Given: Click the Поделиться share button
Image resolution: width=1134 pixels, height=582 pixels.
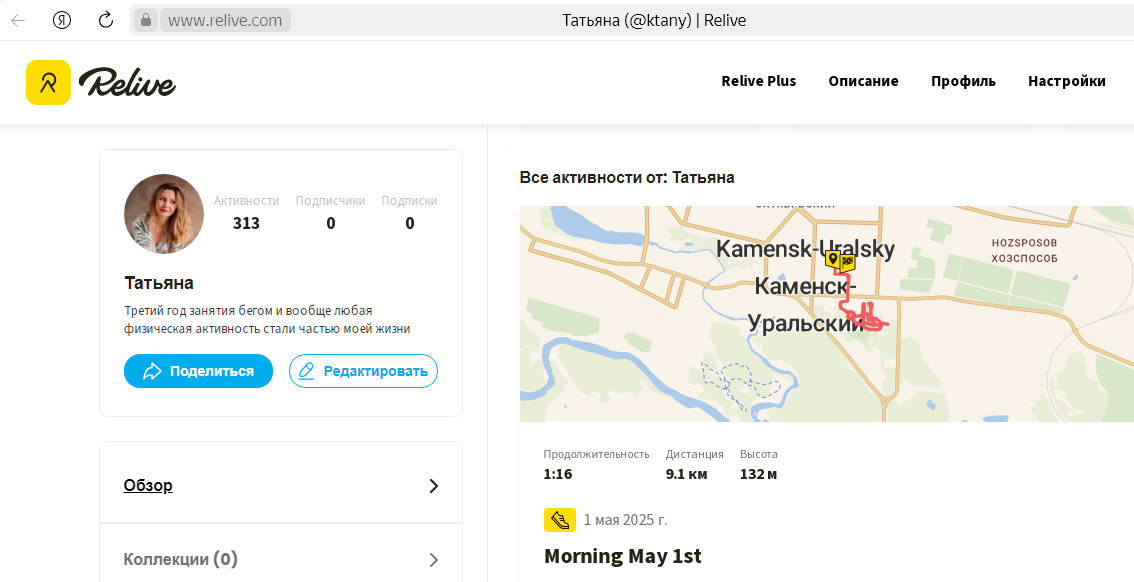Looking at the screenshot, I should 198,371.
